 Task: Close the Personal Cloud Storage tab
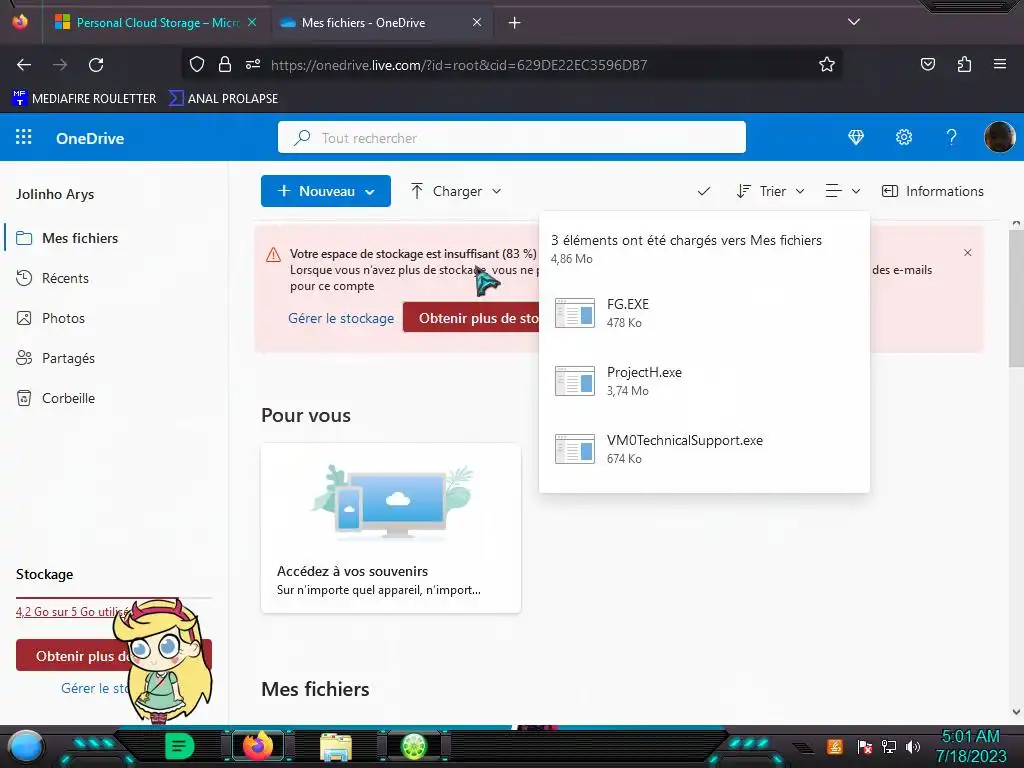252,23
